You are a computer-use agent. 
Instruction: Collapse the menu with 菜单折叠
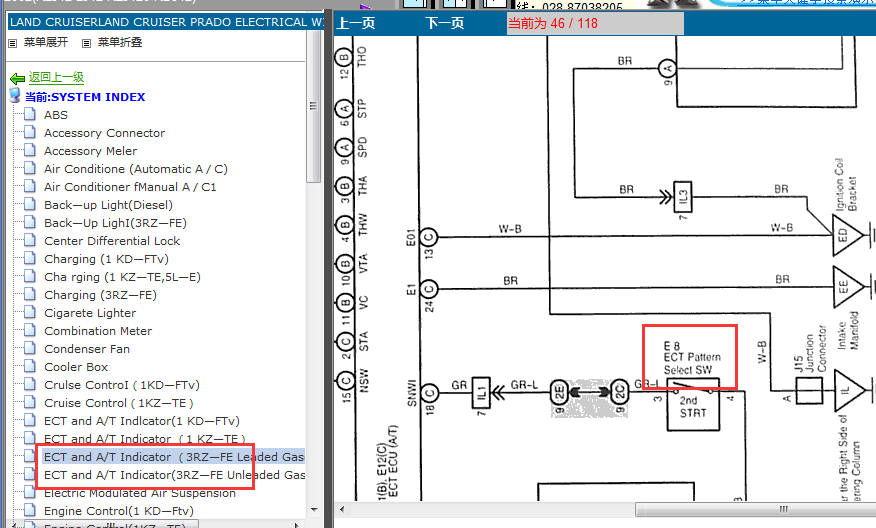pyautogui.click(x=120, y=42)
